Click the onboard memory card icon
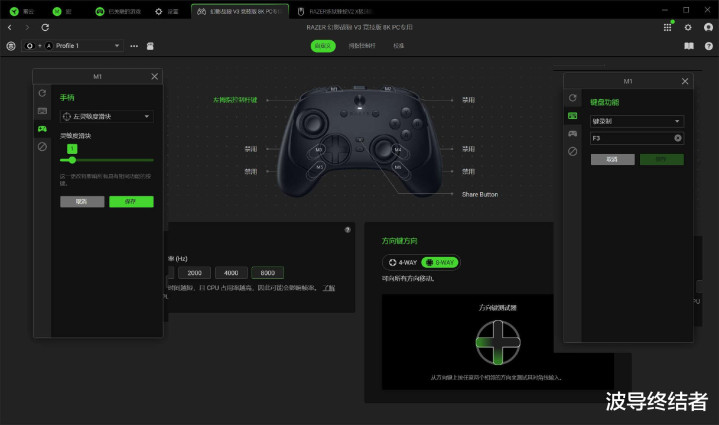719x425 pixels. (150, 46)
